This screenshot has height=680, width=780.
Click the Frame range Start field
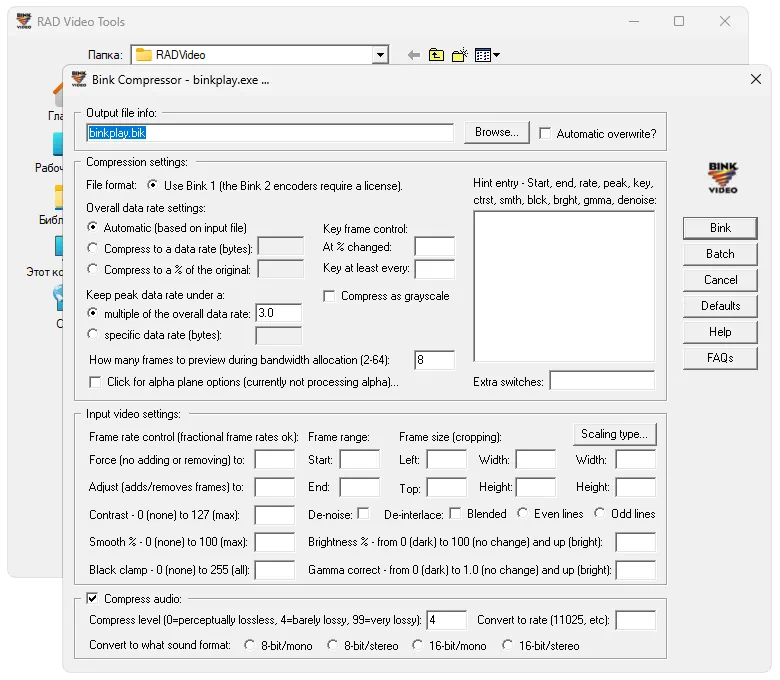coord(360,459)
